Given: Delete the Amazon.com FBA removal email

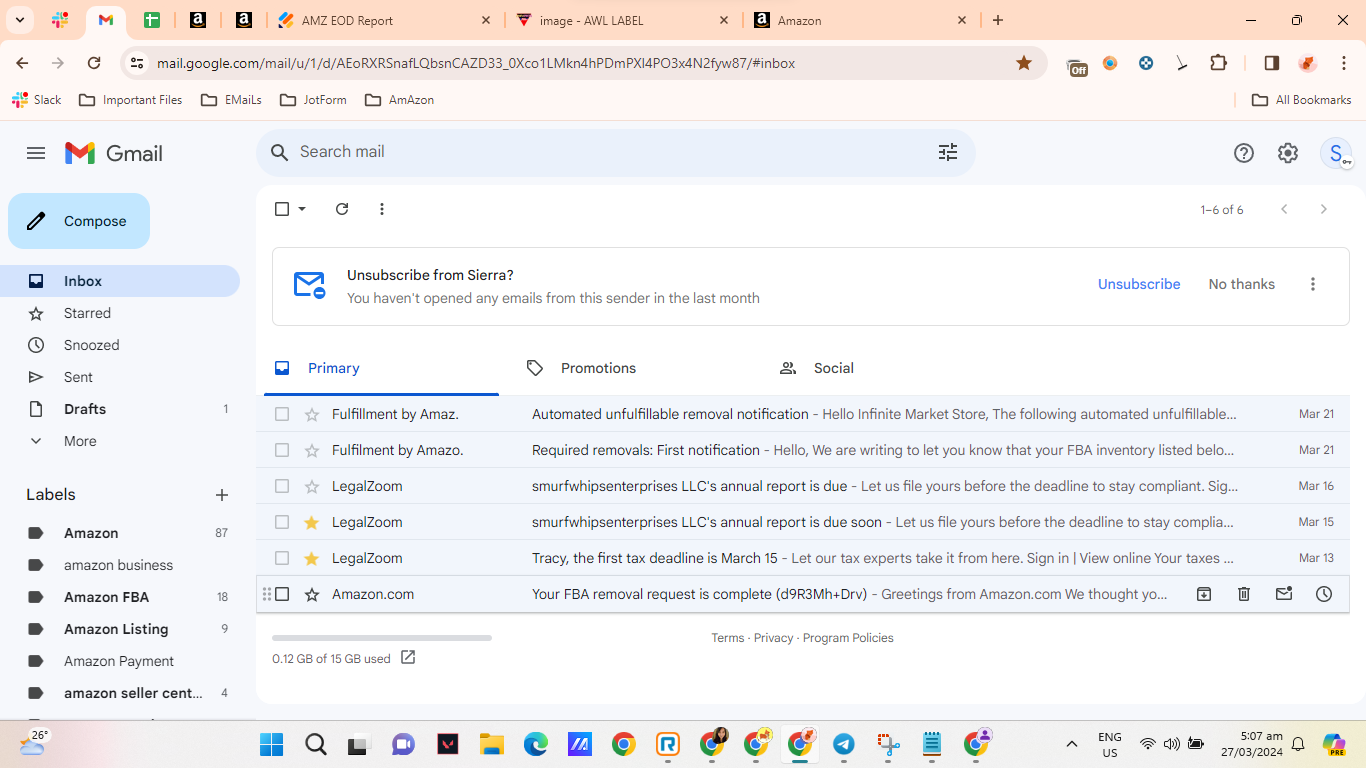Looking at the screenshot, I should tap(1244, 594).
